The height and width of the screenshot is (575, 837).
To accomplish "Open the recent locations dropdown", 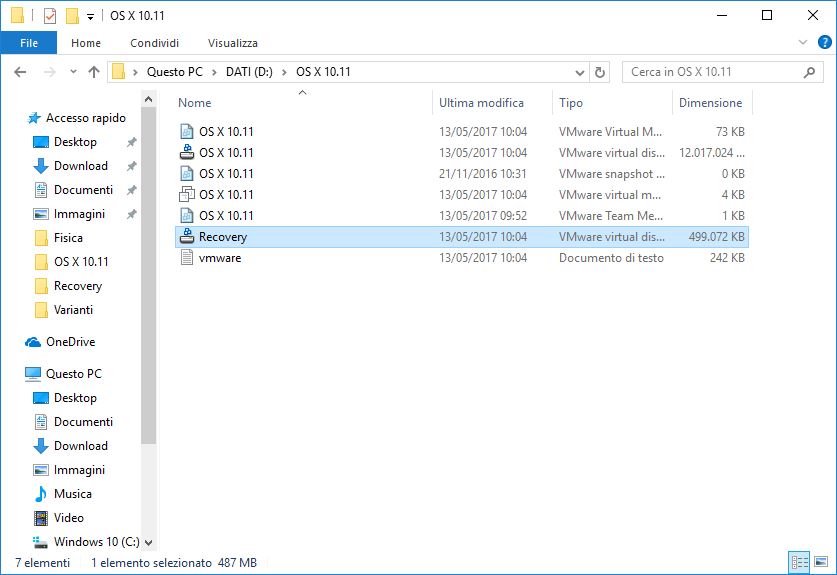I will pyautogui.click(x=73, y=71).
